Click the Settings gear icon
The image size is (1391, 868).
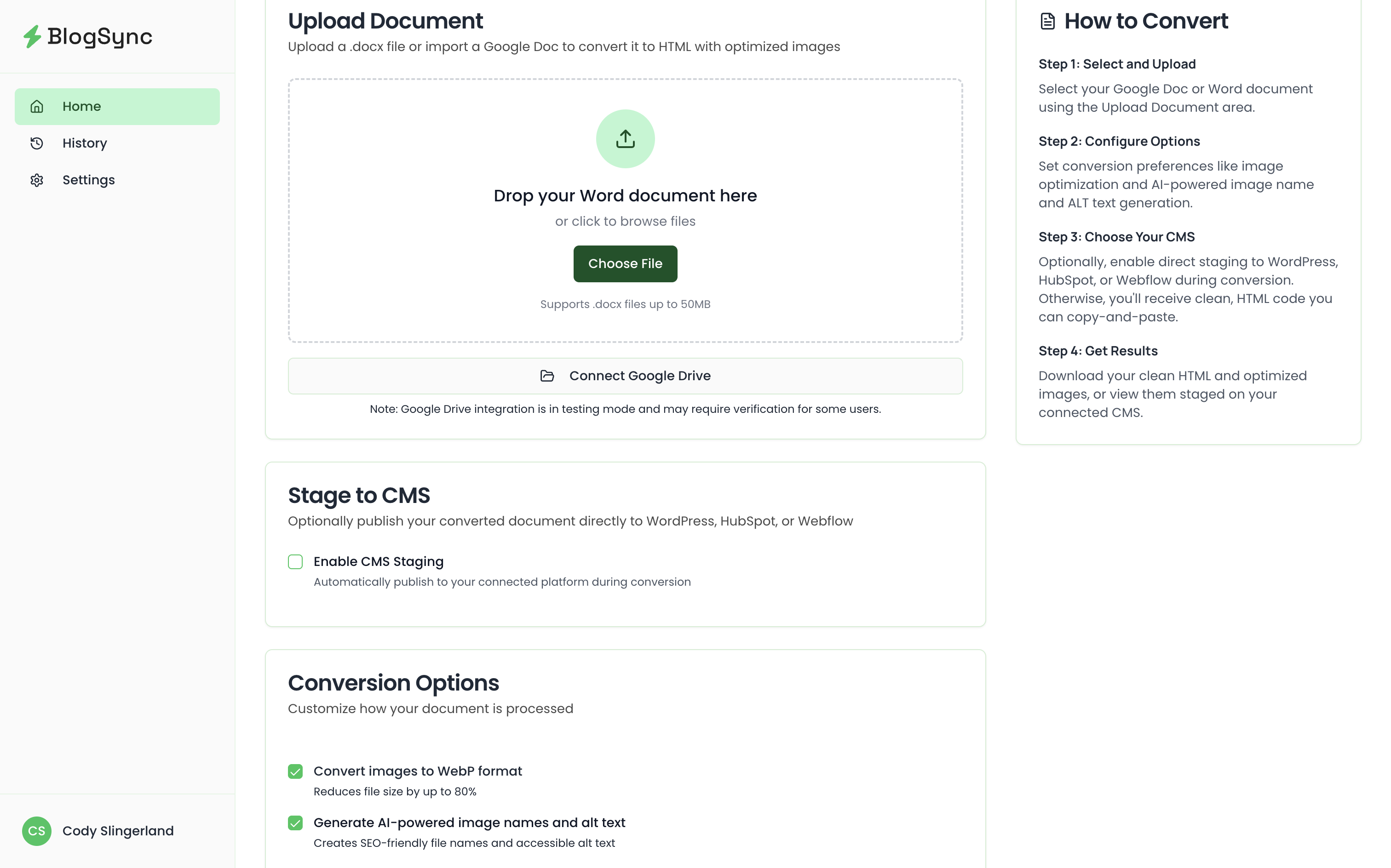pos(37,180)
